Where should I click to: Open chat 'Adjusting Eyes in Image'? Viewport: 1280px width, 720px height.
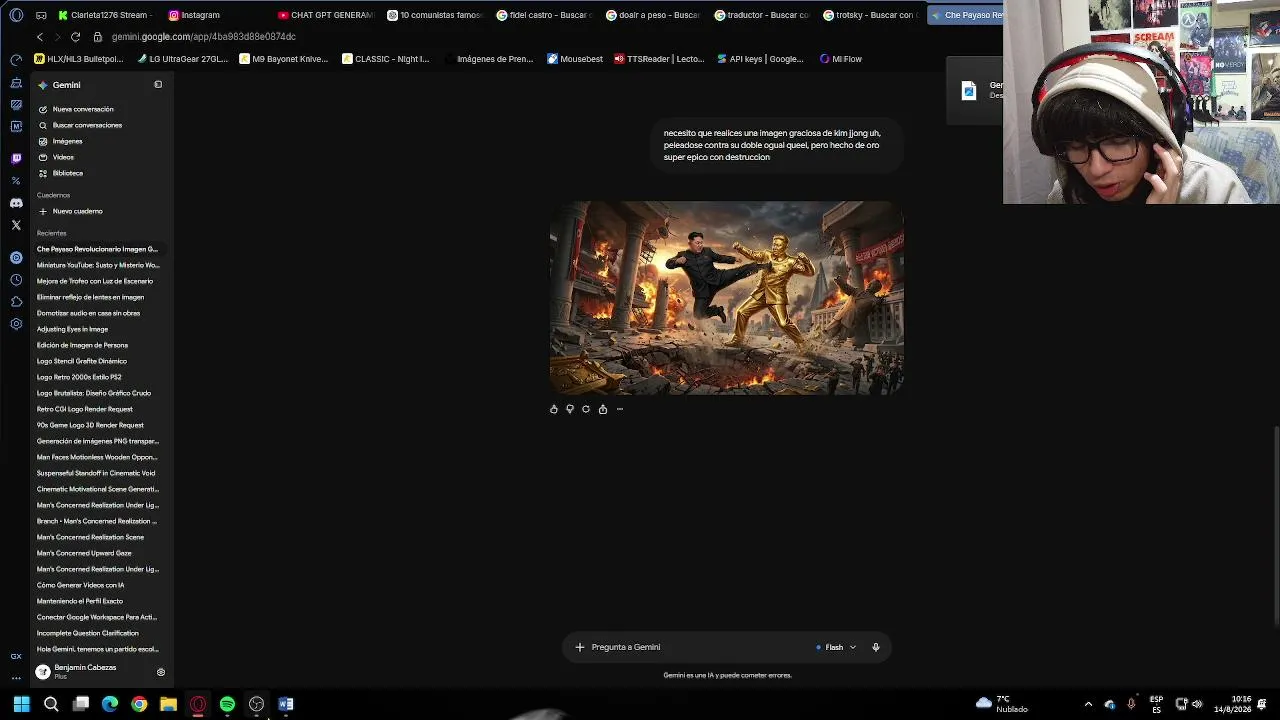[72, 329]
